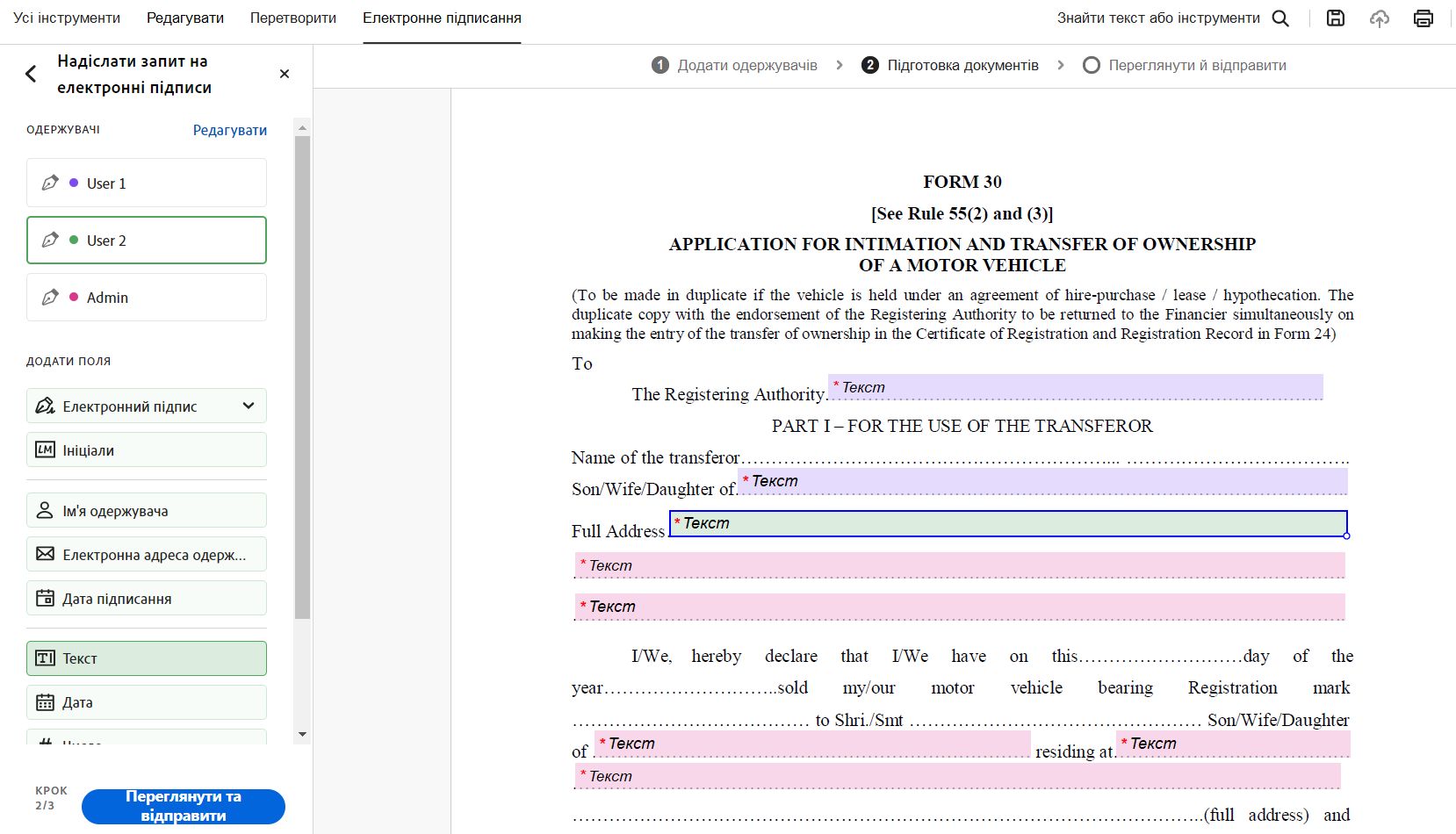Print the document via printer icon
Viewport: 1456px width, 834px height.
tap(1424, 18)
